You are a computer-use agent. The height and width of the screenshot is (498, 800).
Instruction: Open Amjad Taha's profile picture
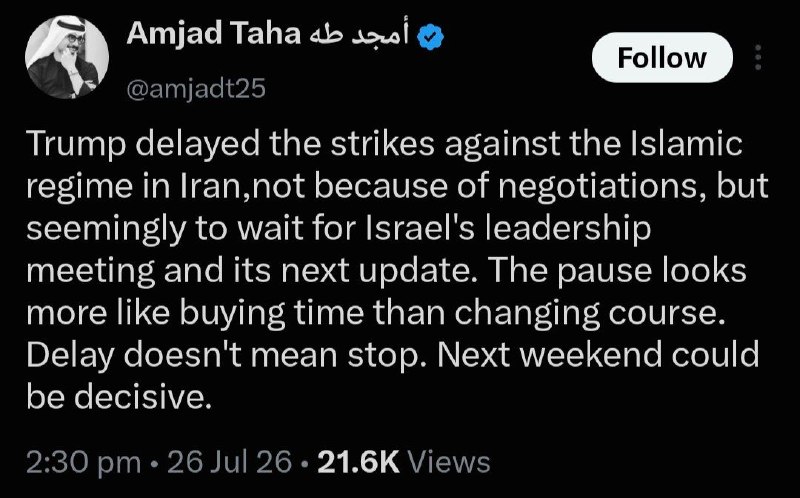point(67,56)
